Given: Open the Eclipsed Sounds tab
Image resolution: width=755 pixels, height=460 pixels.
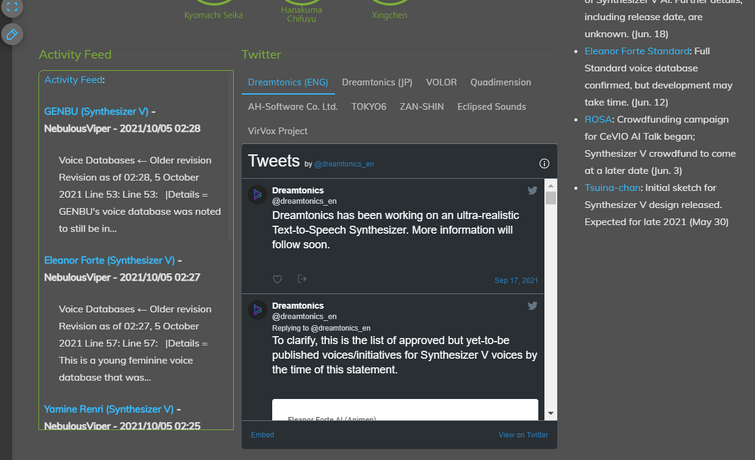Looking at the screenshot, I should [492, 106].
